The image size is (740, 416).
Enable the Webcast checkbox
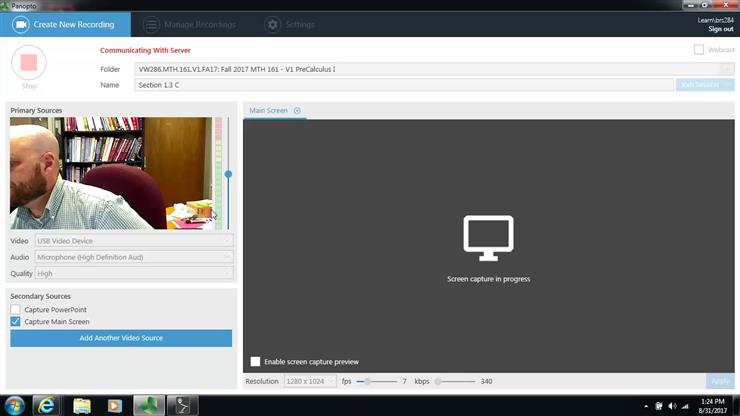[699, 50]
